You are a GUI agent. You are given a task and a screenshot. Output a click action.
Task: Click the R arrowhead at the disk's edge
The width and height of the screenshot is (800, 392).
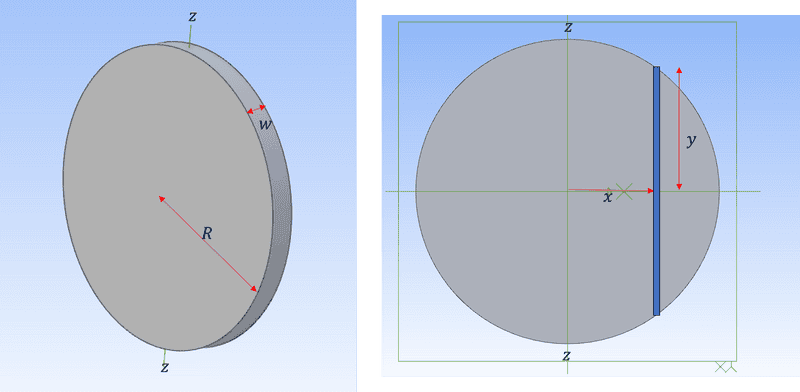[x=254, y=289]
